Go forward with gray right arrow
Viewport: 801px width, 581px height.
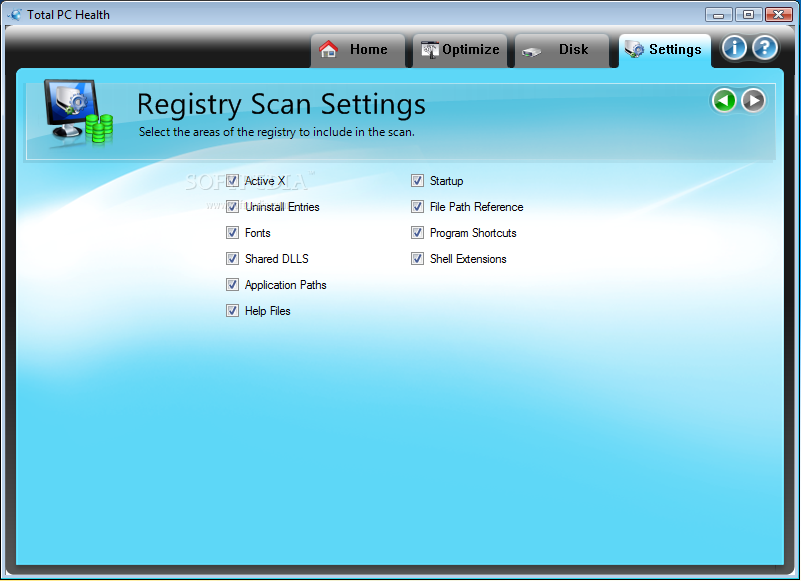coord(753,100)
